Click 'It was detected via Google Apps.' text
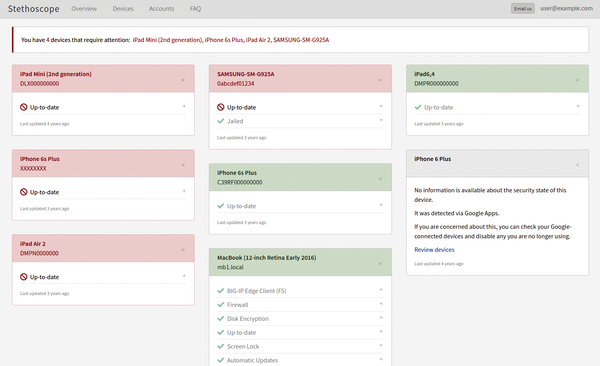This screenshot has width=600, height=366. pyautogui.click(x=457, y=213)
